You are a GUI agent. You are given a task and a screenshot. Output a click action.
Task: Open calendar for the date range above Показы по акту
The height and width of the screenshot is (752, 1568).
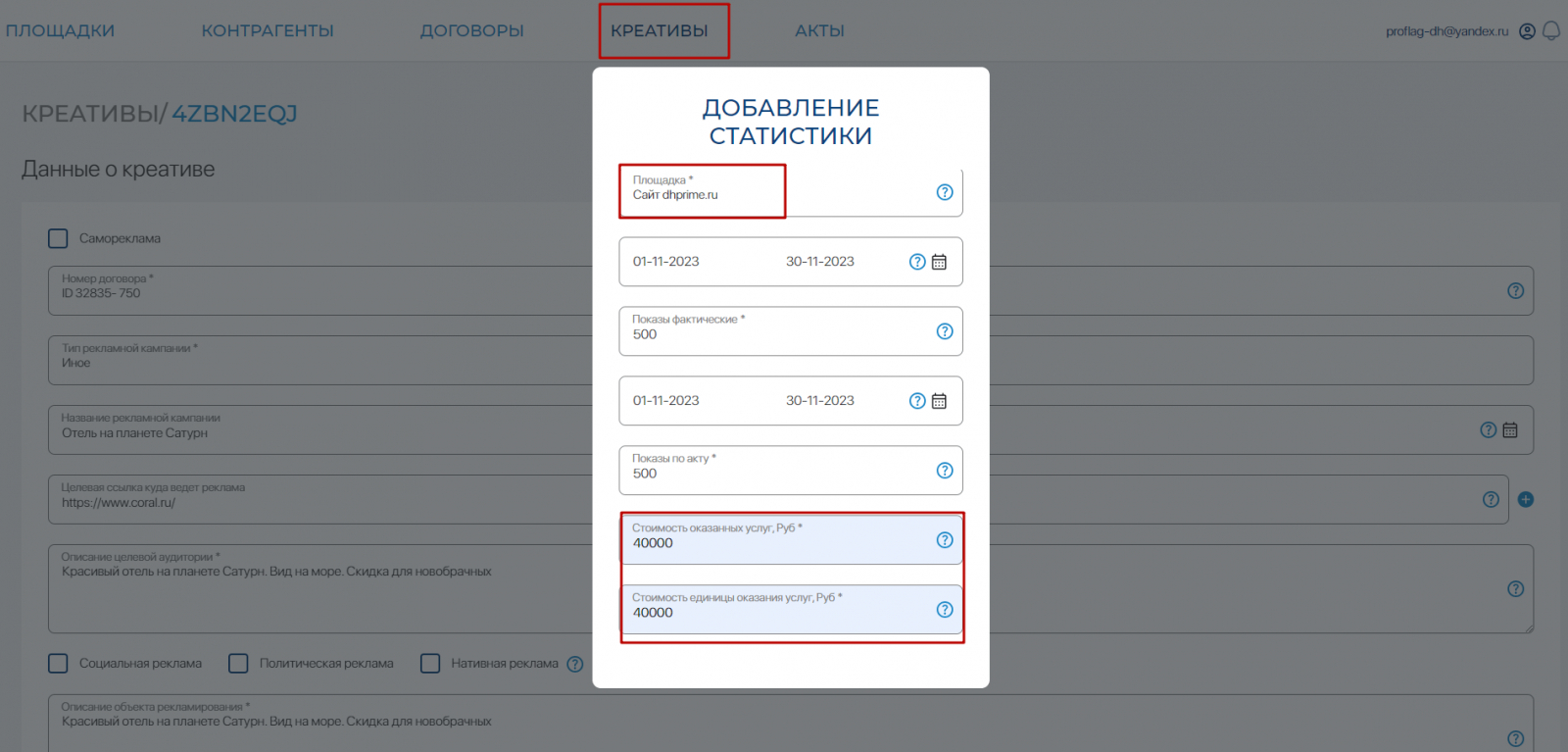pos(939,401)
